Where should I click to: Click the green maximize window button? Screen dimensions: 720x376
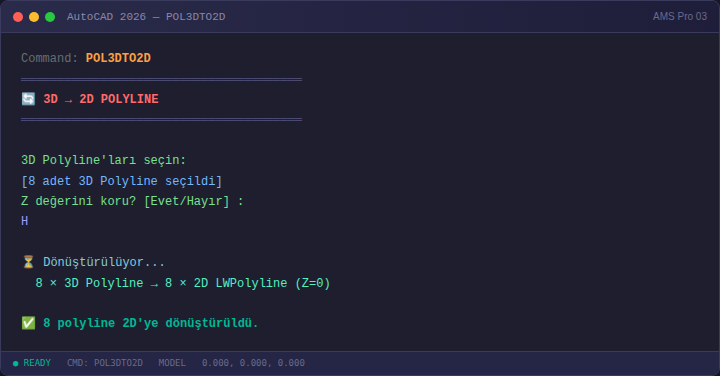coord(50,17)
